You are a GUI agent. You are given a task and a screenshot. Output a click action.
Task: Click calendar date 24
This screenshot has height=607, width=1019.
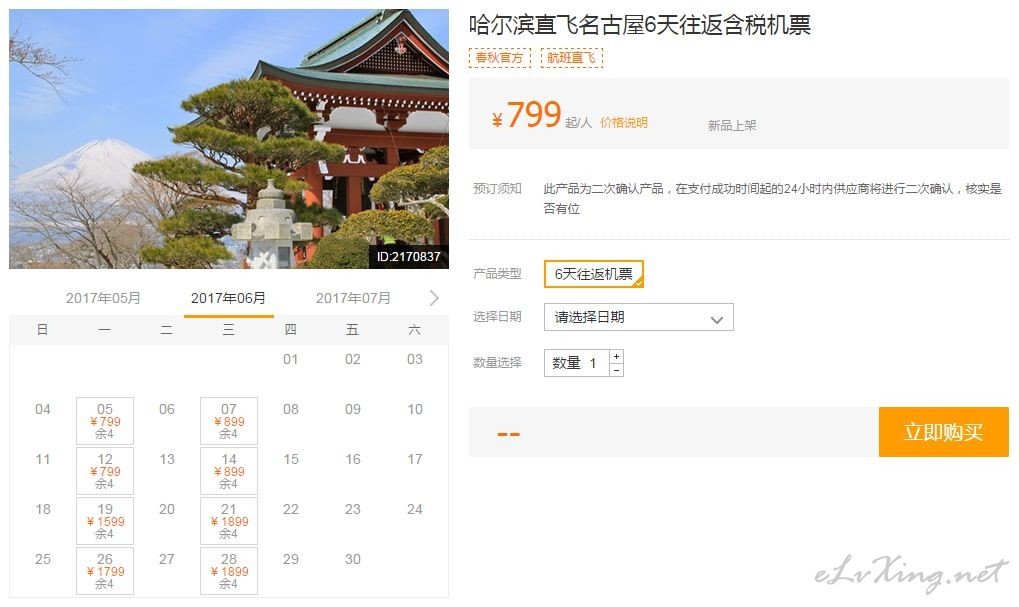415,510
